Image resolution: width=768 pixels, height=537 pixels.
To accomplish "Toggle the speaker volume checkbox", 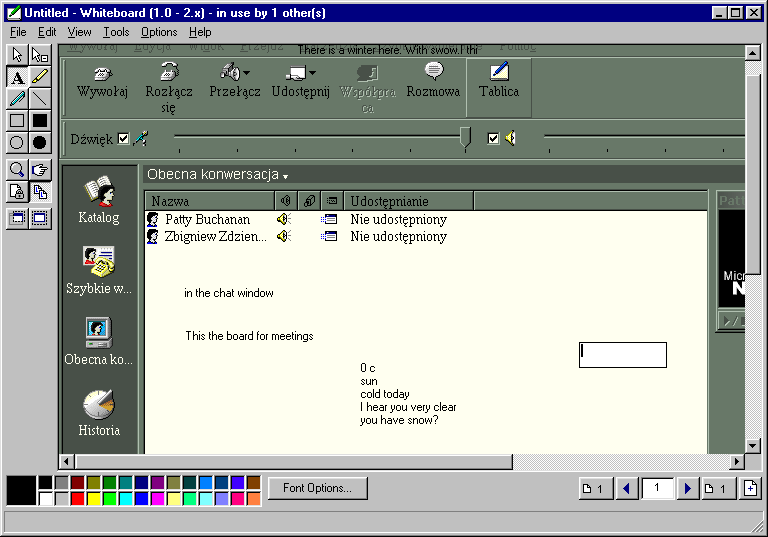I will [493, 139].
